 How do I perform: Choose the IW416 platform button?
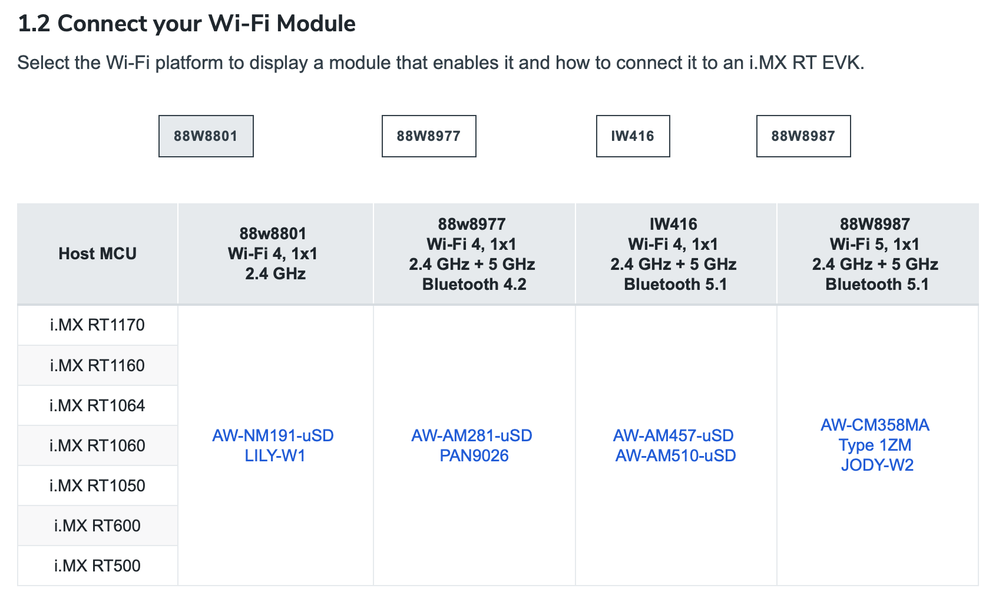point(632,136)
